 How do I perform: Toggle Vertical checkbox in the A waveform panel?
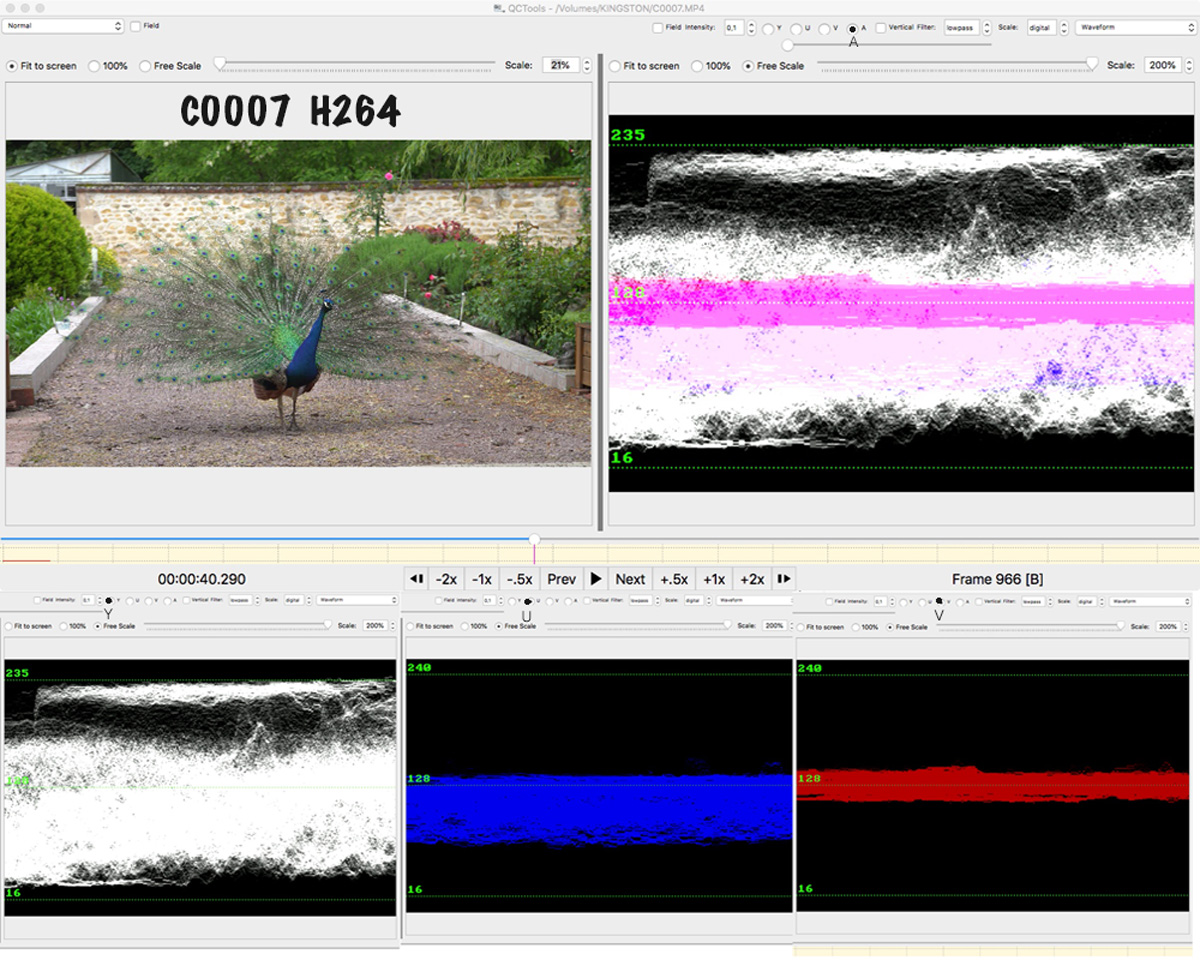coord(881,28)
